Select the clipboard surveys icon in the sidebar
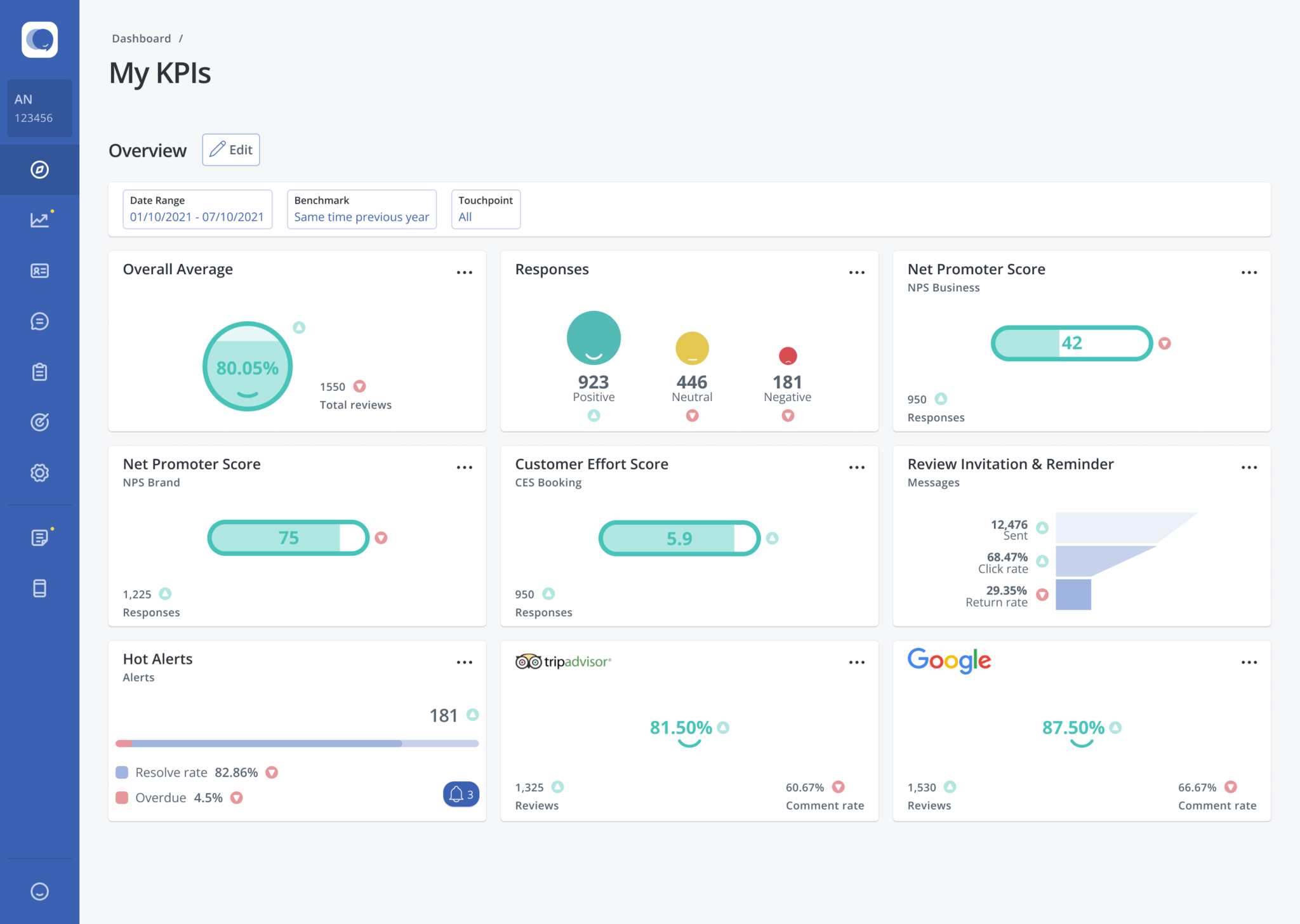This screenshot has height=924, width=1300. coord(39,372)
